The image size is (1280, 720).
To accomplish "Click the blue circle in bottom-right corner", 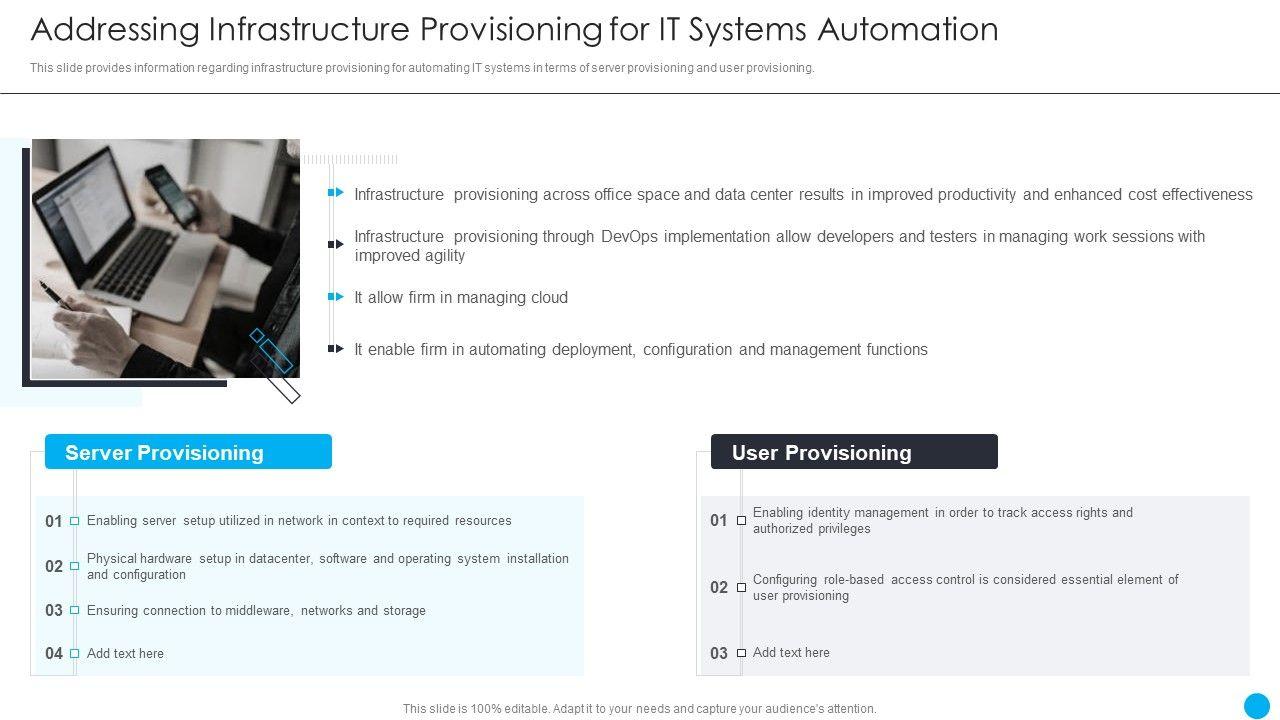I will coord(1256,706).
